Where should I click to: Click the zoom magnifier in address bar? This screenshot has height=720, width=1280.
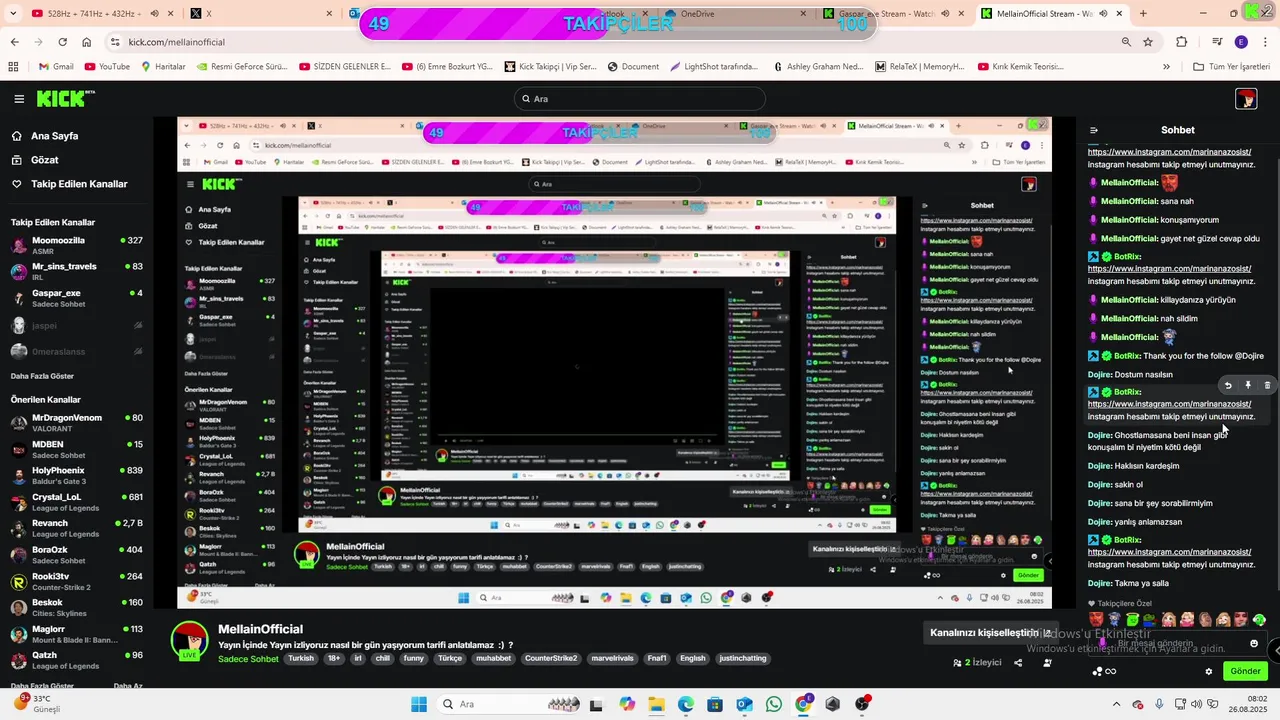tap(1126, 42)
